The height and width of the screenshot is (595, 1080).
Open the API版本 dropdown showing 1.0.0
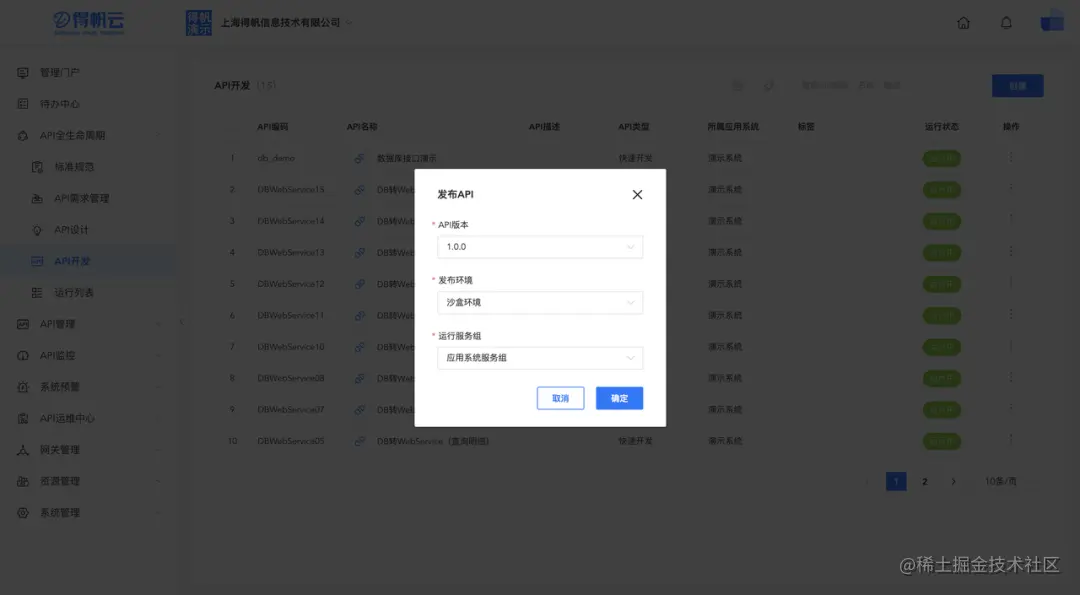(540, 247)
